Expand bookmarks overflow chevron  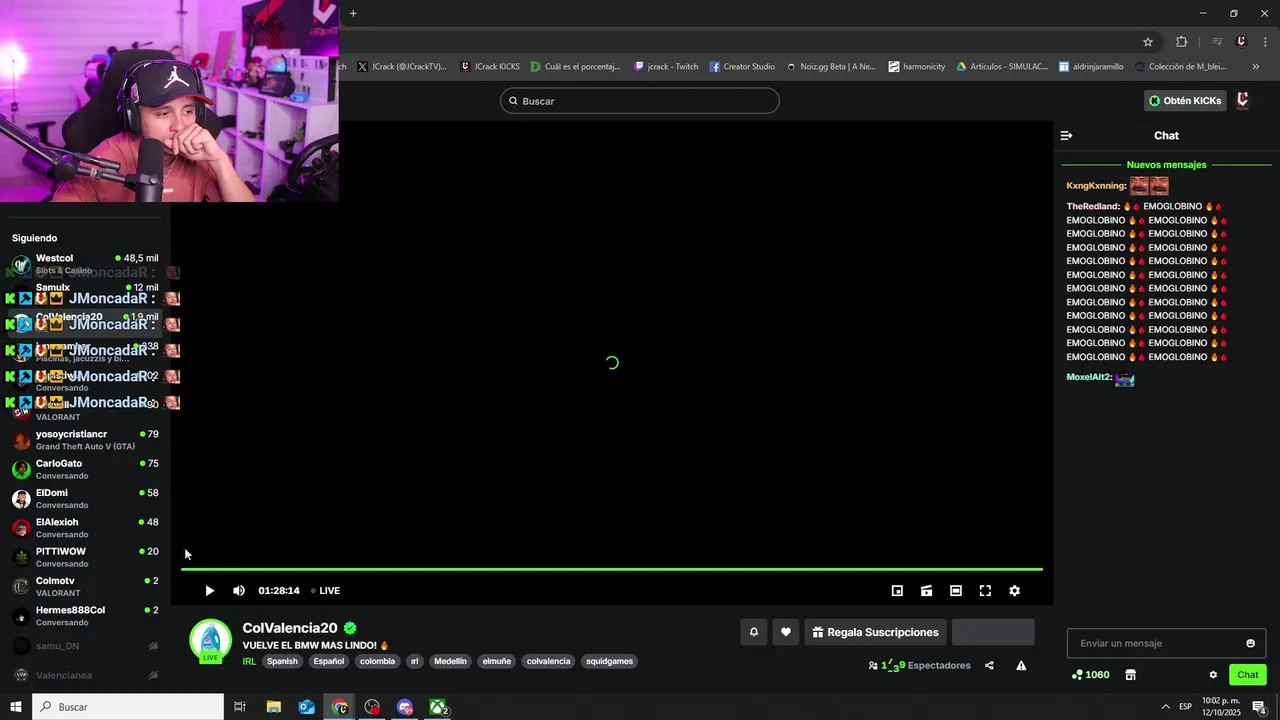click(x=1255, y=67)
